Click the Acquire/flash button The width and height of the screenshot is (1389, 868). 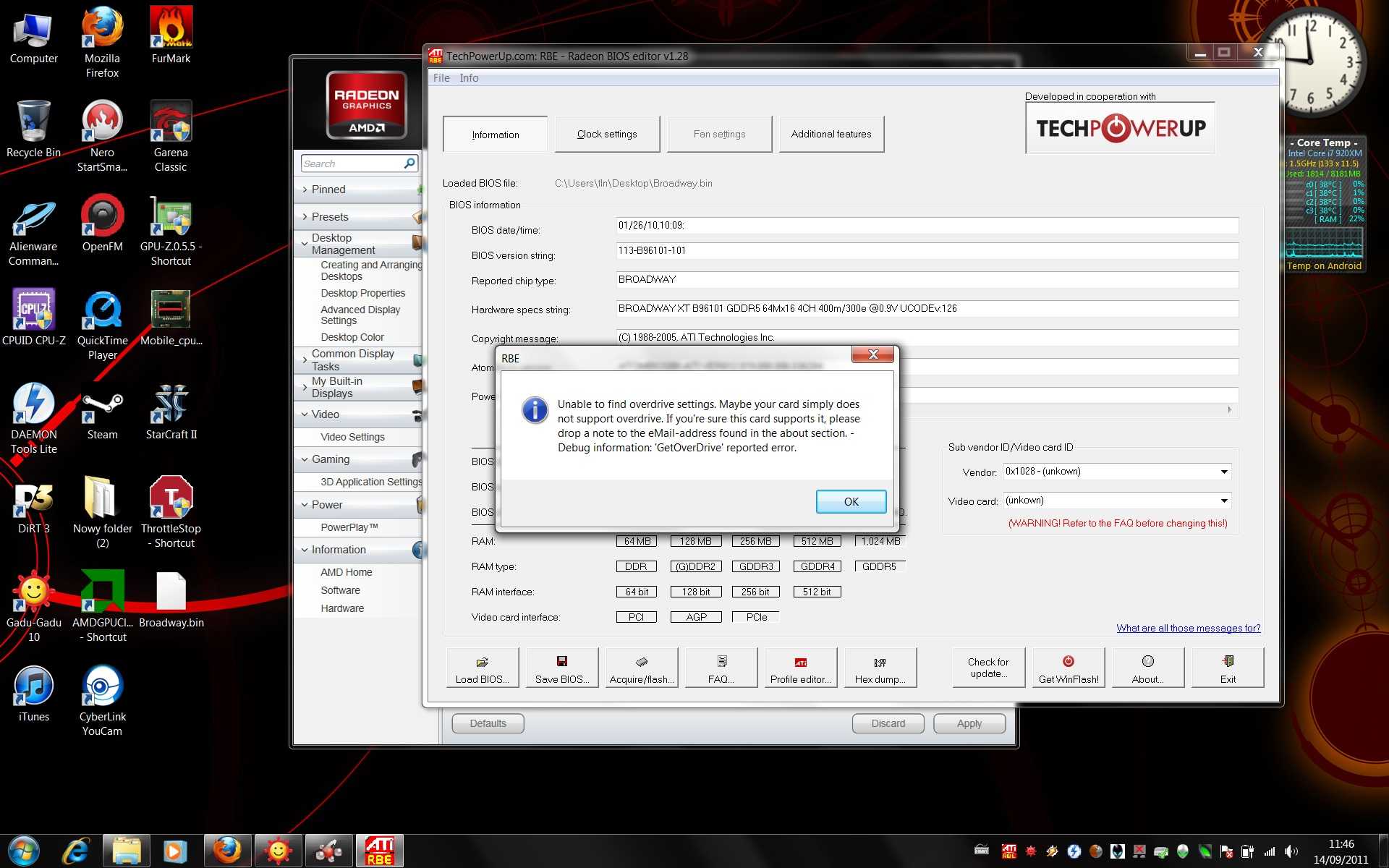tap(642, 668)
